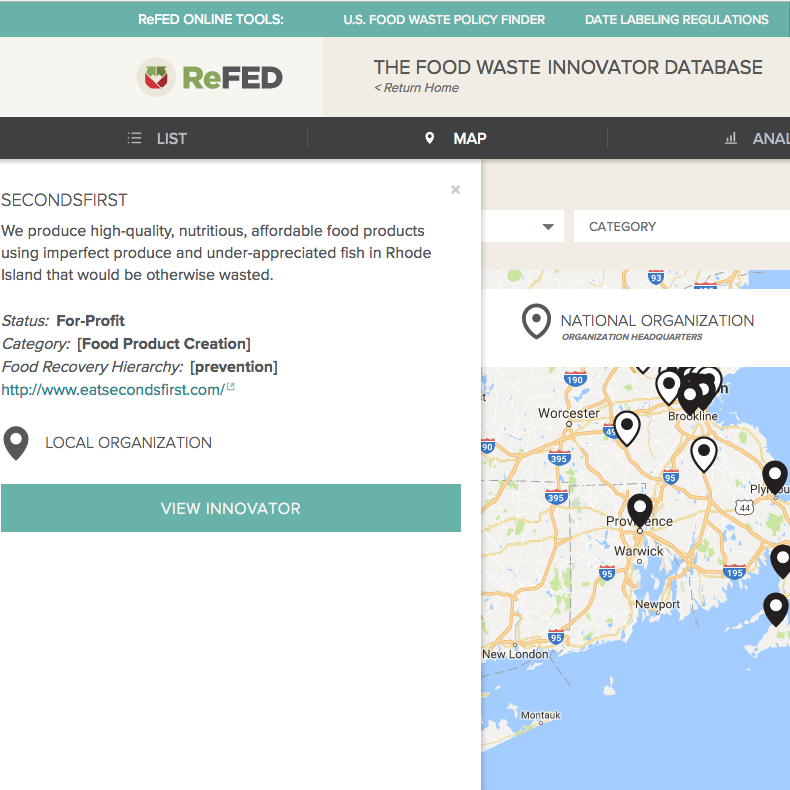Screen dimensions: 790x790
Task: Click the NATIONAL ORGANIZATION legend text
Action: click(657, 320)
